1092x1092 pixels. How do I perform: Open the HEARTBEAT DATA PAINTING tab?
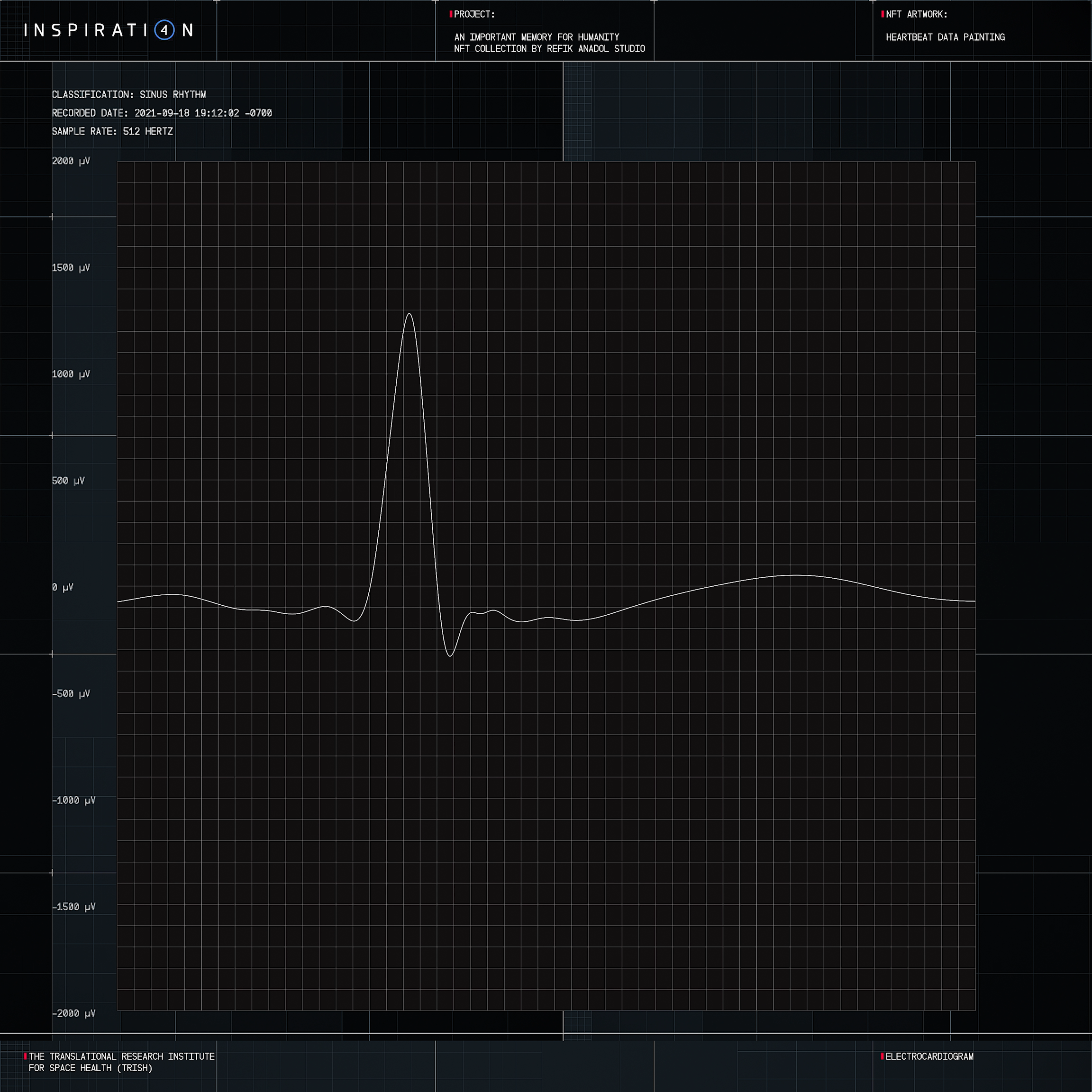tap(946, 37)
